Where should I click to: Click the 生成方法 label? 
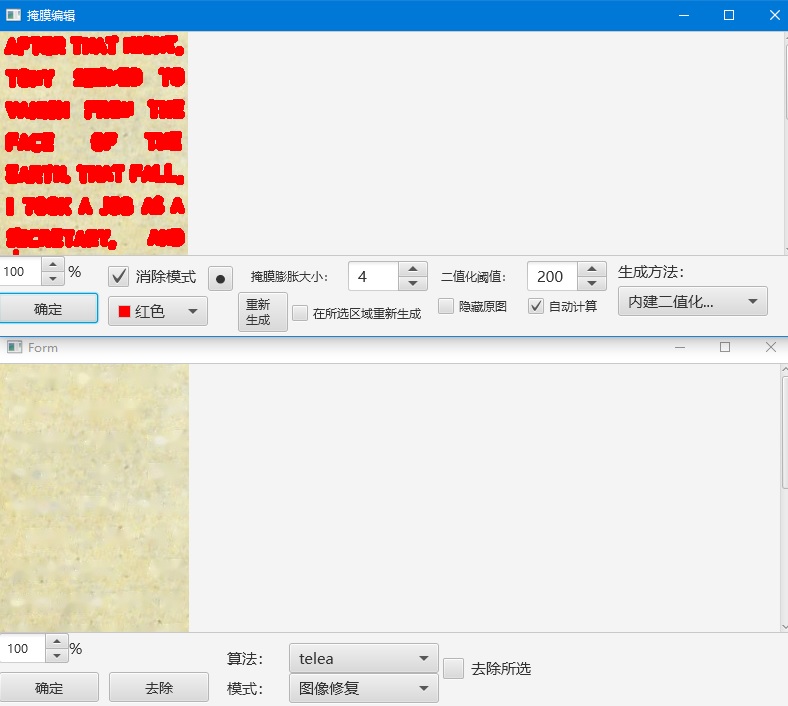click(651, 272)
